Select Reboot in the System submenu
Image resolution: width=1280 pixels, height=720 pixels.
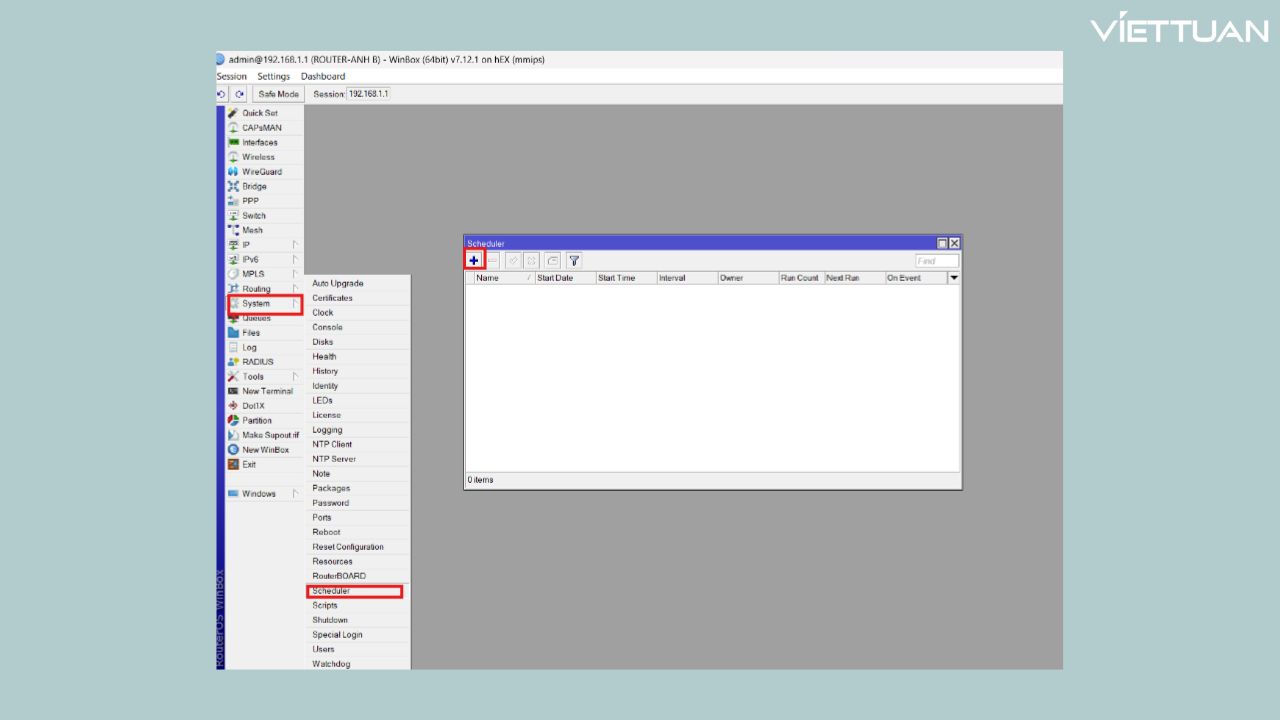pyautogui.click(x=326, y=532)
